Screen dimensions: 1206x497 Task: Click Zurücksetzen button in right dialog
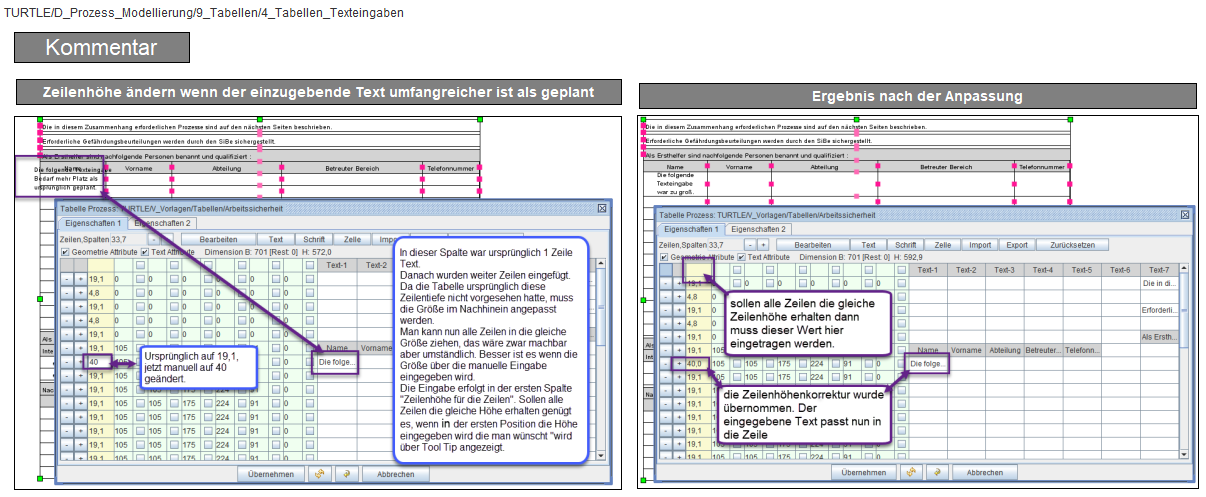click(1072, 245)
